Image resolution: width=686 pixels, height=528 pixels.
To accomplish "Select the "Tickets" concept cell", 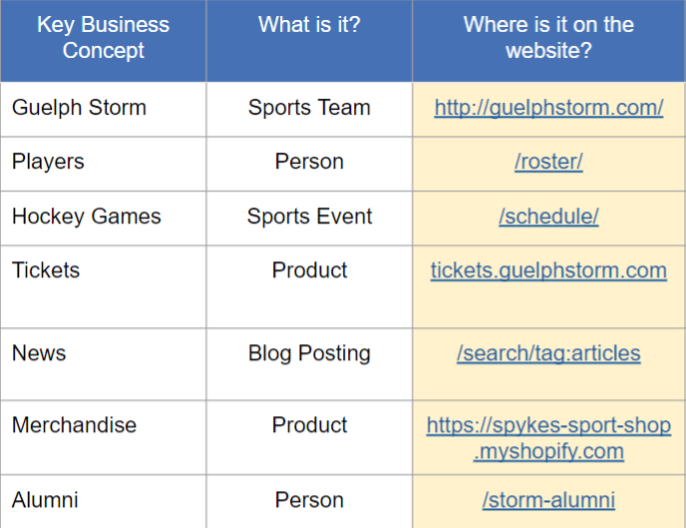I will [x=46, y=271].
